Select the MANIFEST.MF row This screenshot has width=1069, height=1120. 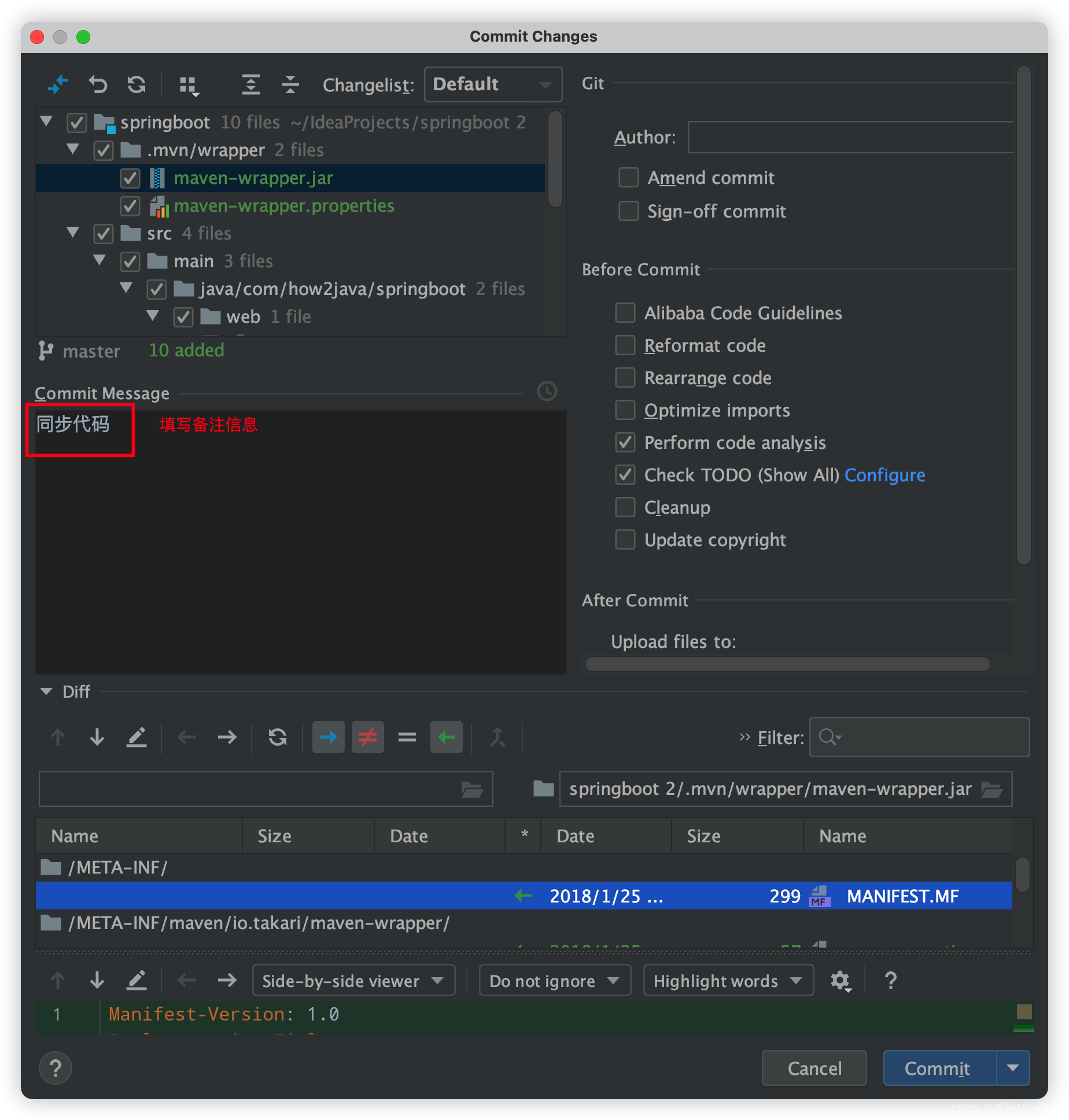pyautogui.click(x=524, y=896)
